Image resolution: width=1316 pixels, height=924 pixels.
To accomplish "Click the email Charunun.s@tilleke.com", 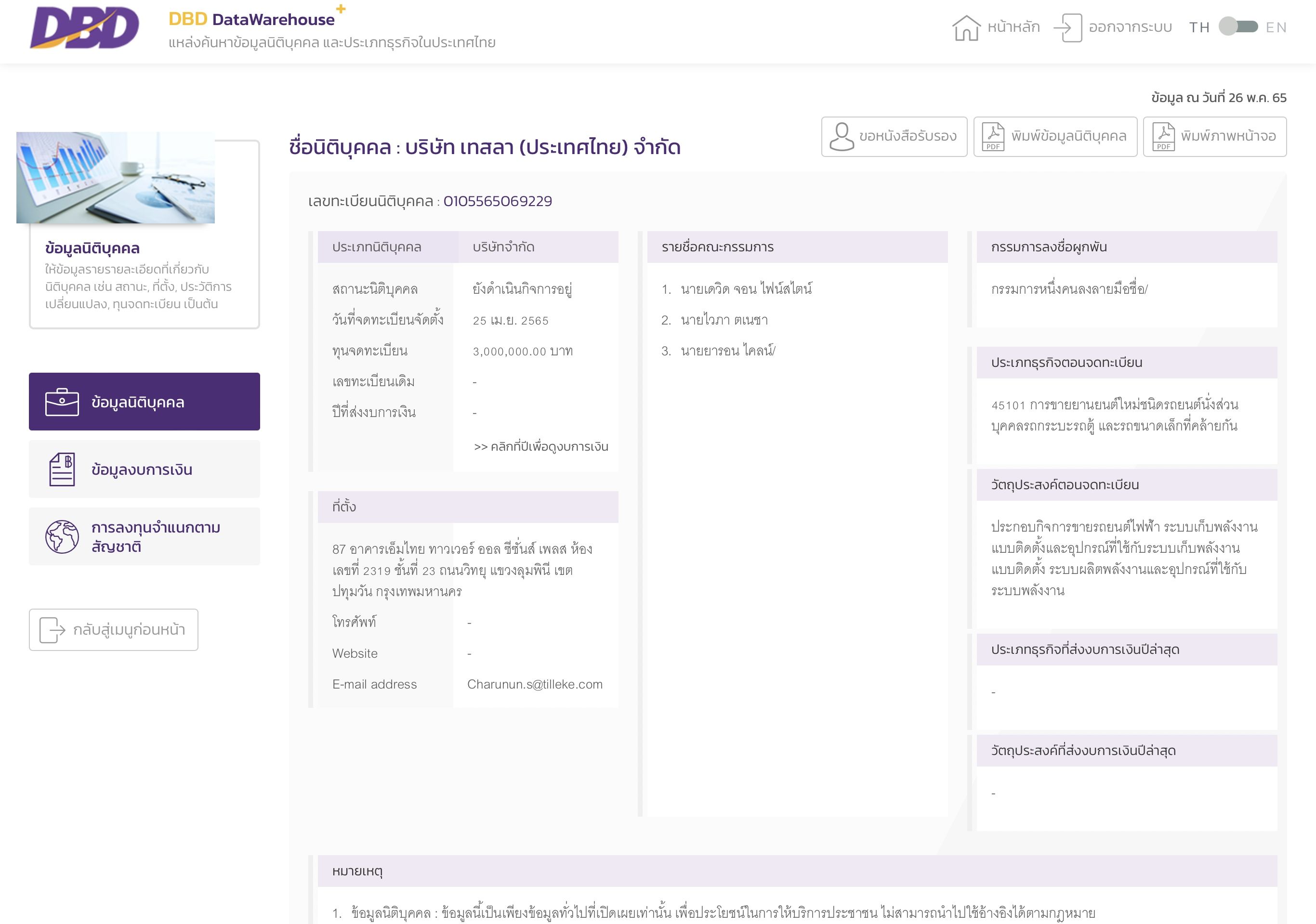I will click(535, 684).
